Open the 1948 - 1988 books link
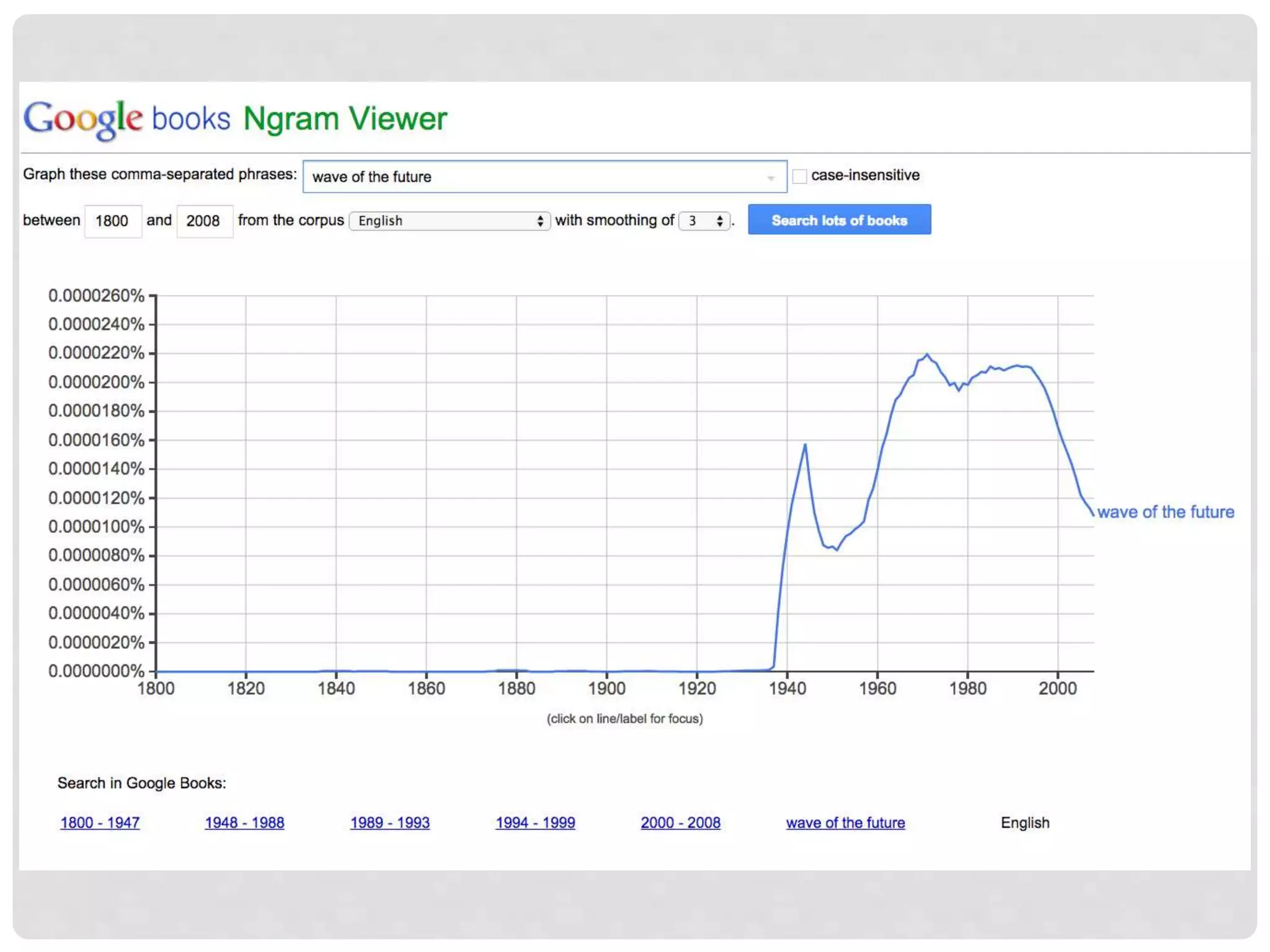This screenshot has height=952, width=1270. [x=244, y=822]
